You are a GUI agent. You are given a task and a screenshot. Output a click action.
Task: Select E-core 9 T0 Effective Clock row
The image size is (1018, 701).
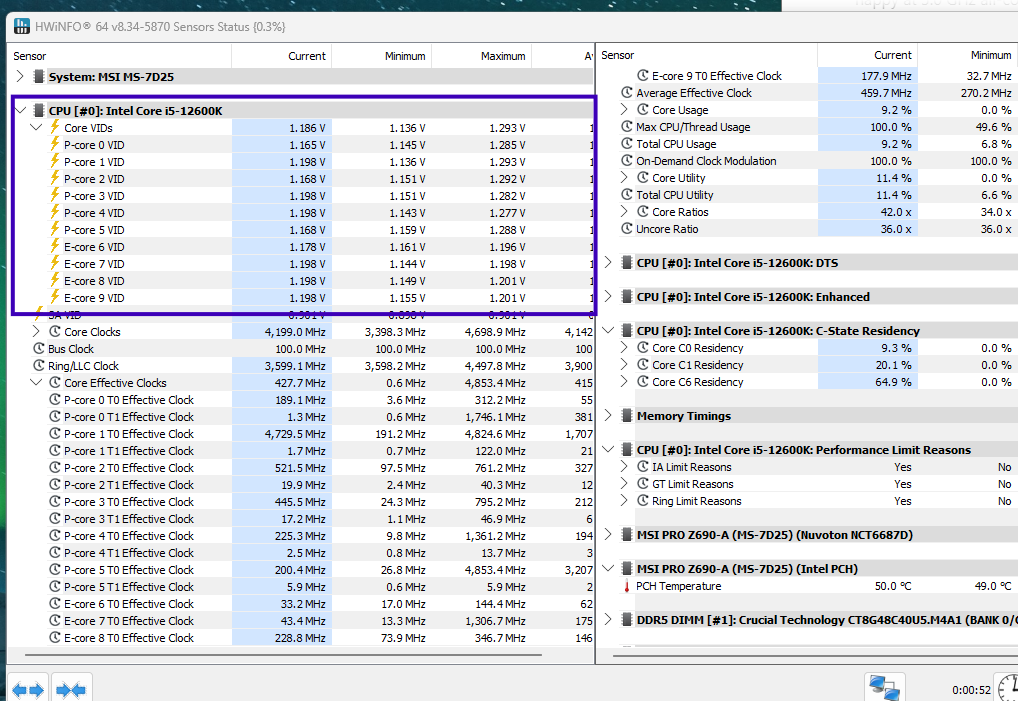(x=807, y=76)
